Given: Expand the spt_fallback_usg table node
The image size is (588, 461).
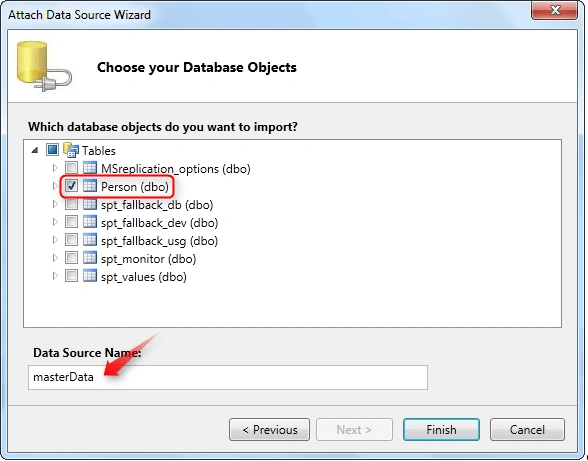Looking at the screenshot, I should click(55, 240).
